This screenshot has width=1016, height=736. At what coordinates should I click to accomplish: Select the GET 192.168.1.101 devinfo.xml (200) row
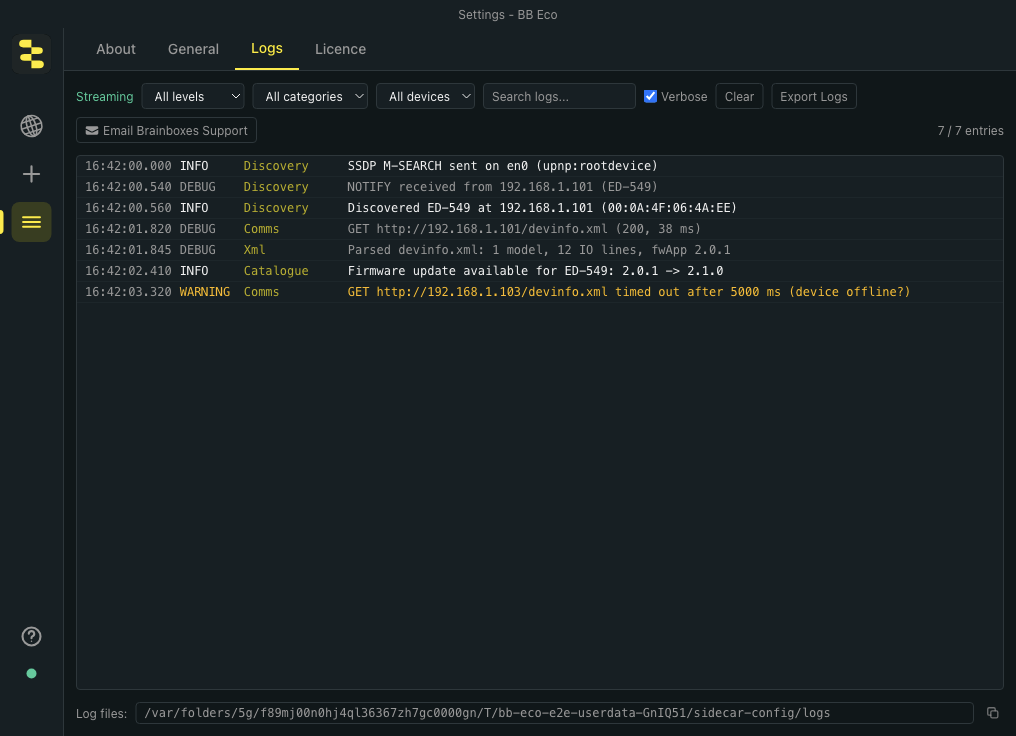[539, 229]
